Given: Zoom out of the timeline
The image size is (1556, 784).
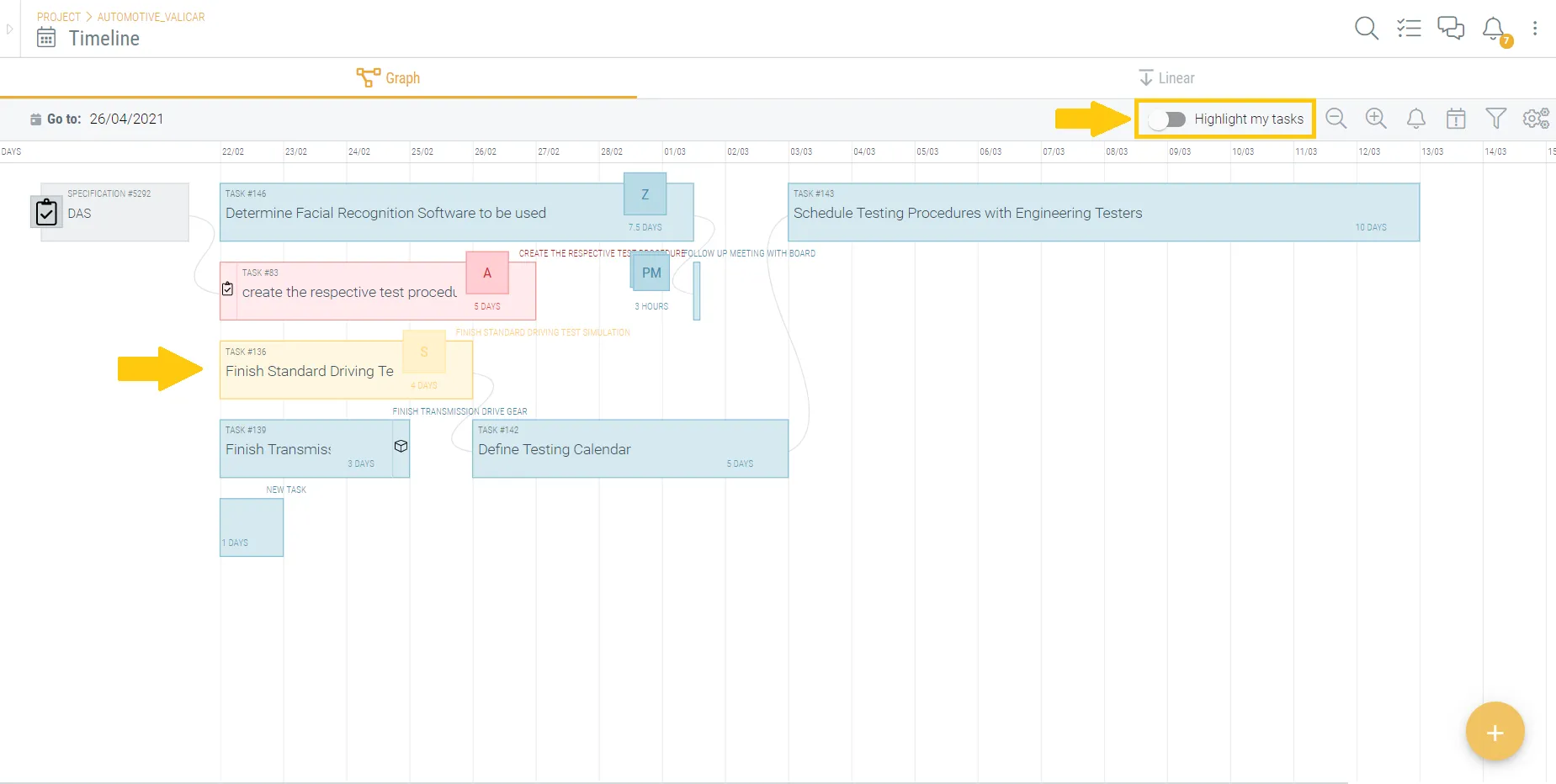Looking at the screenshot, I should (1336, 119).
